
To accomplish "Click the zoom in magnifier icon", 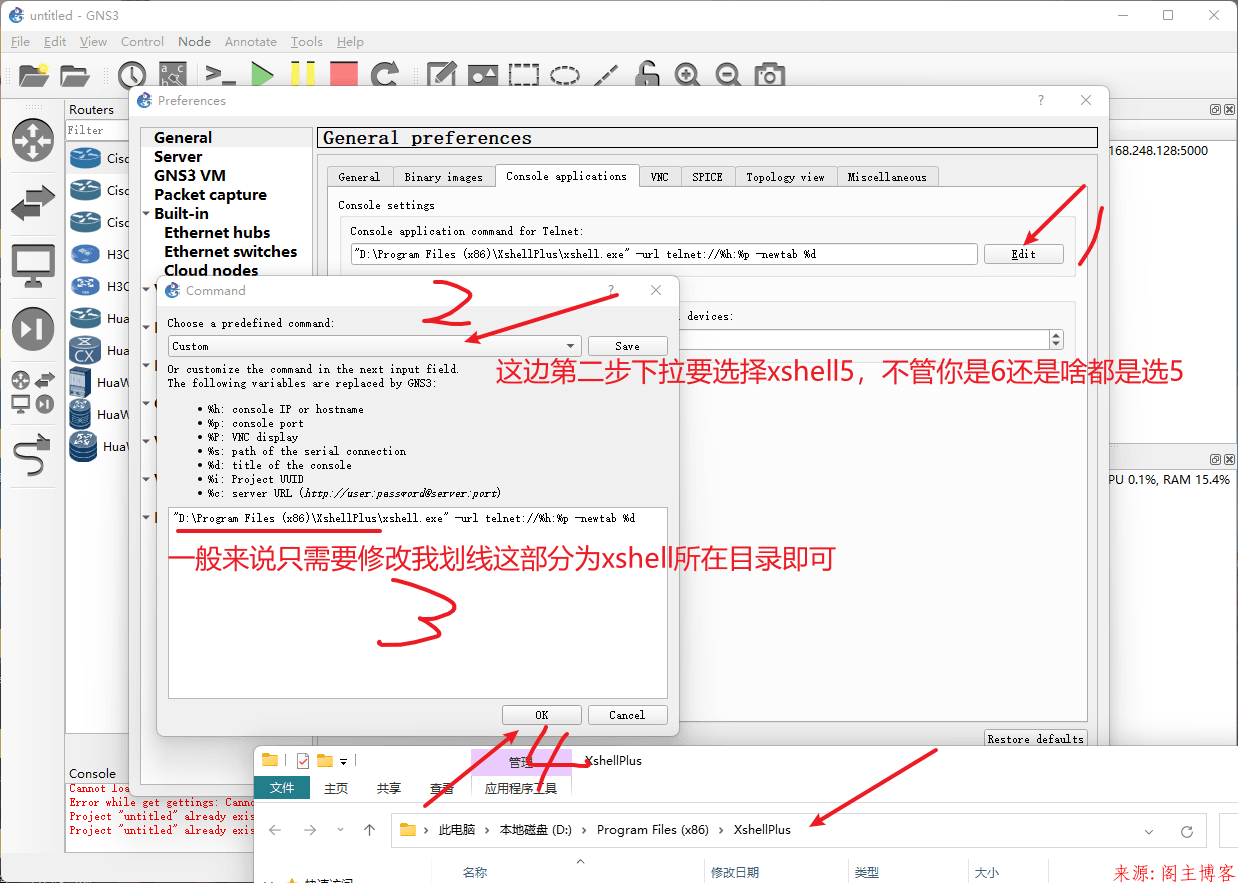I will coord(687,75).
